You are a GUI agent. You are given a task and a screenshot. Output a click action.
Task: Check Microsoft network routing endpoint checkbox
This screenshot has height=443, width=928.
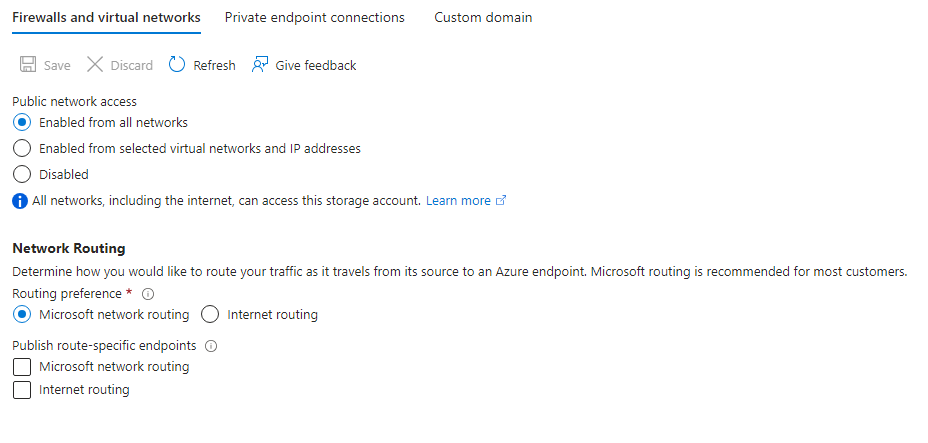22,367
